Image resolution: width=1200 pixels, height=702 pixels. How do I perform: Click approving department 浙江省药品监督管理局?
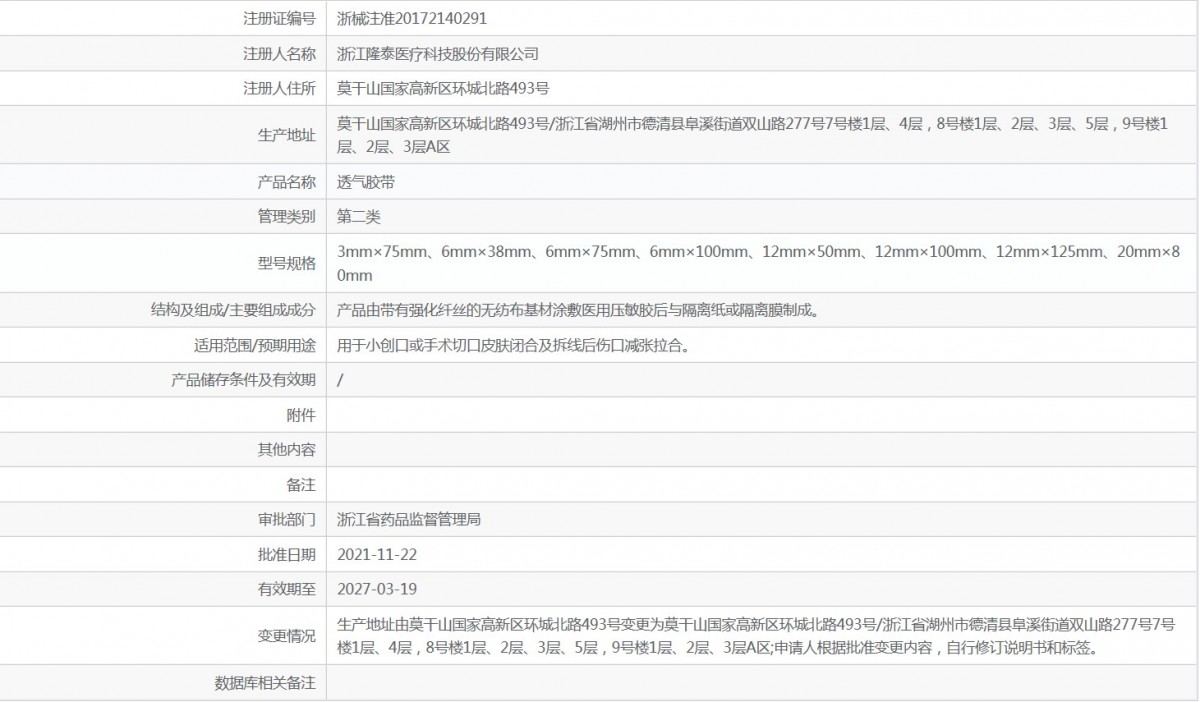click(x=410, y=520)
